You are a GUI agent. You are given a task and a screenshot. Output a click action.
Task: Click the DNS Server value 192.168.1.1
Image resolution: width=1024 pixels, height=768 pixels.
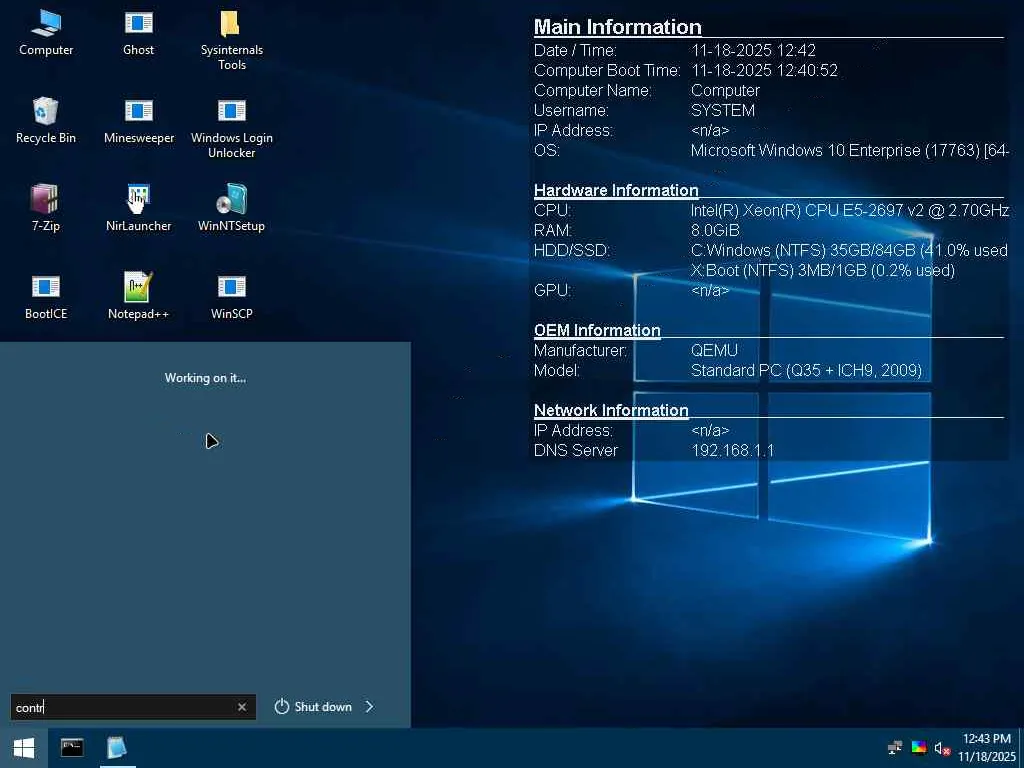[732, 451]
